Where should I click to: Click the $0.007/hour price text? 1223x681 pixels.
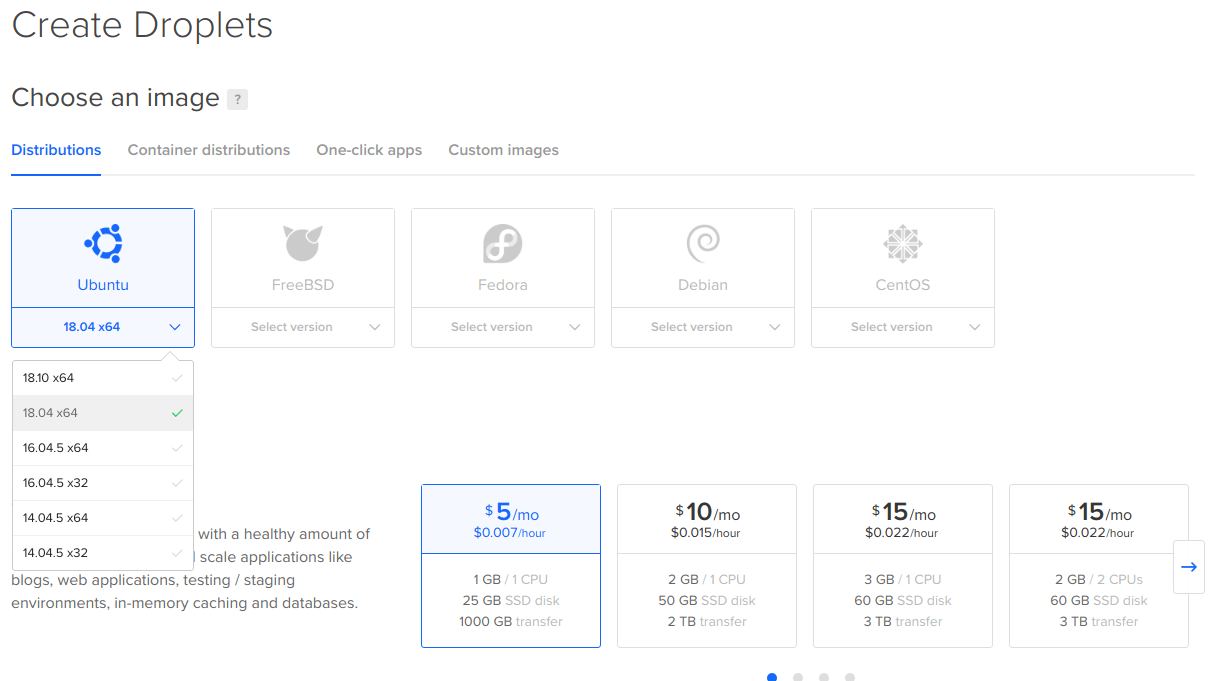(510, 533)
